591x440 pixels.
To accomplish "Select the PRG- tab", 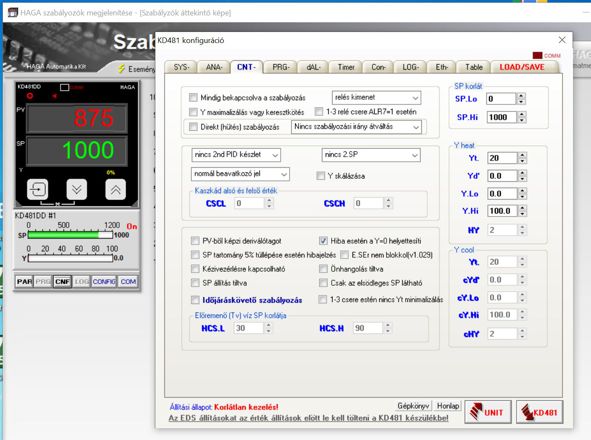I will 281,67.
